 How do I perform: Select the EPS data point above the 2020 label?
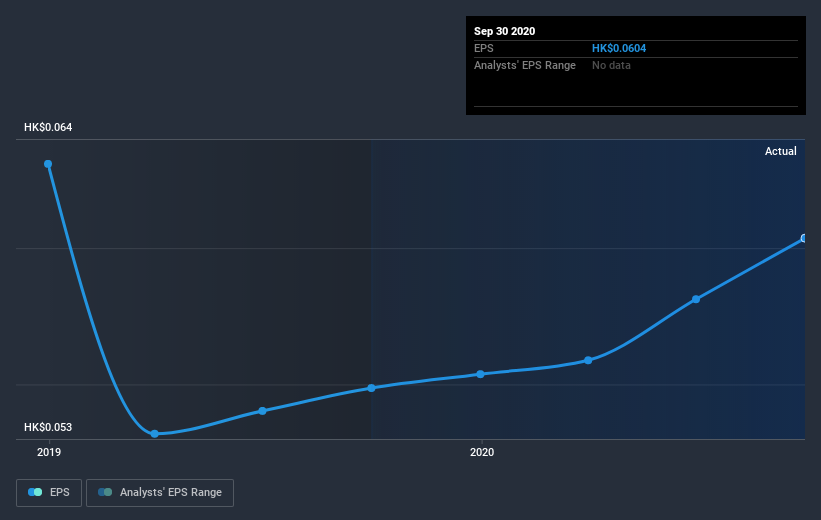pos(481,374)
